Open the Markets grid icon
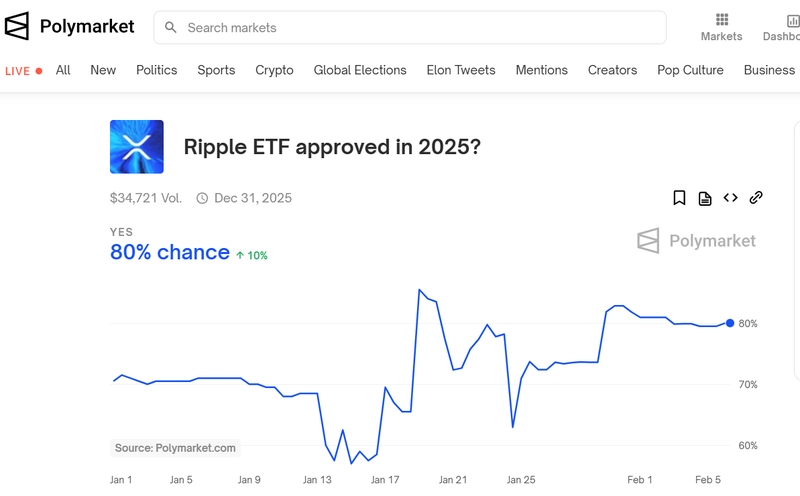 click(x=721, y=19)
